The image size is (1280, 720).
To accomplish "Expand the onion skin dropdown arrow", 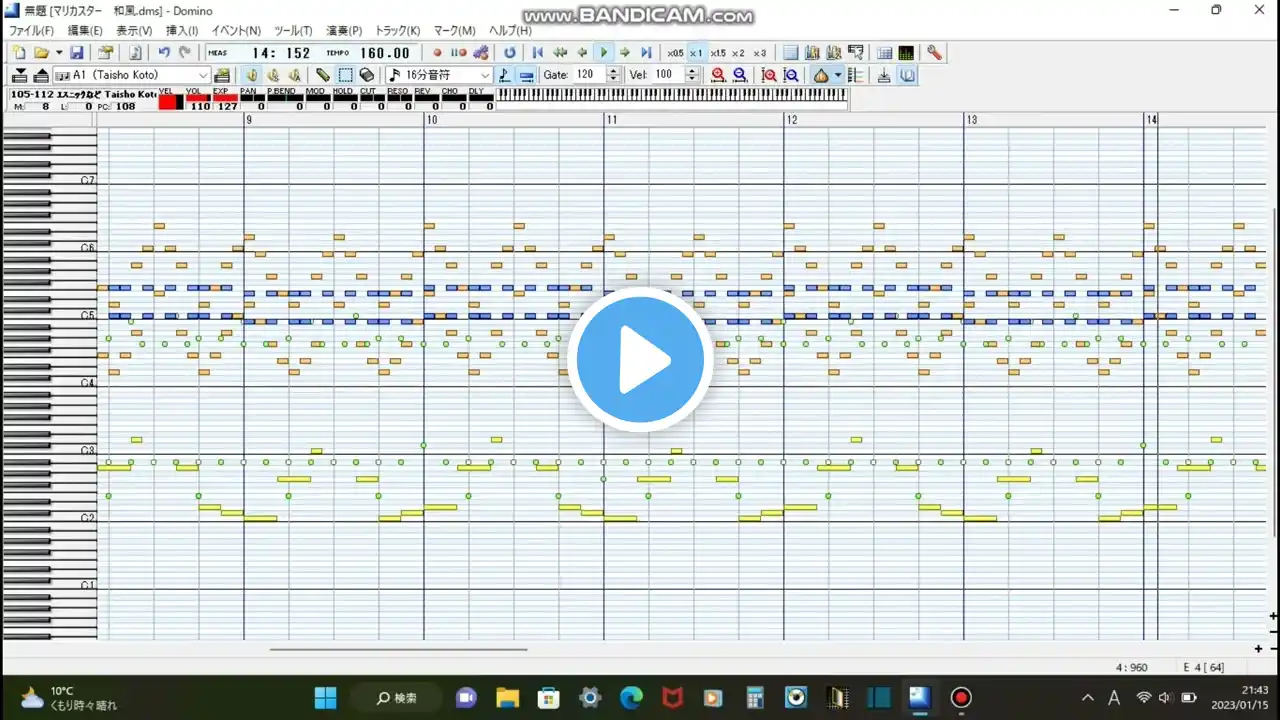I will click(838, 75).
